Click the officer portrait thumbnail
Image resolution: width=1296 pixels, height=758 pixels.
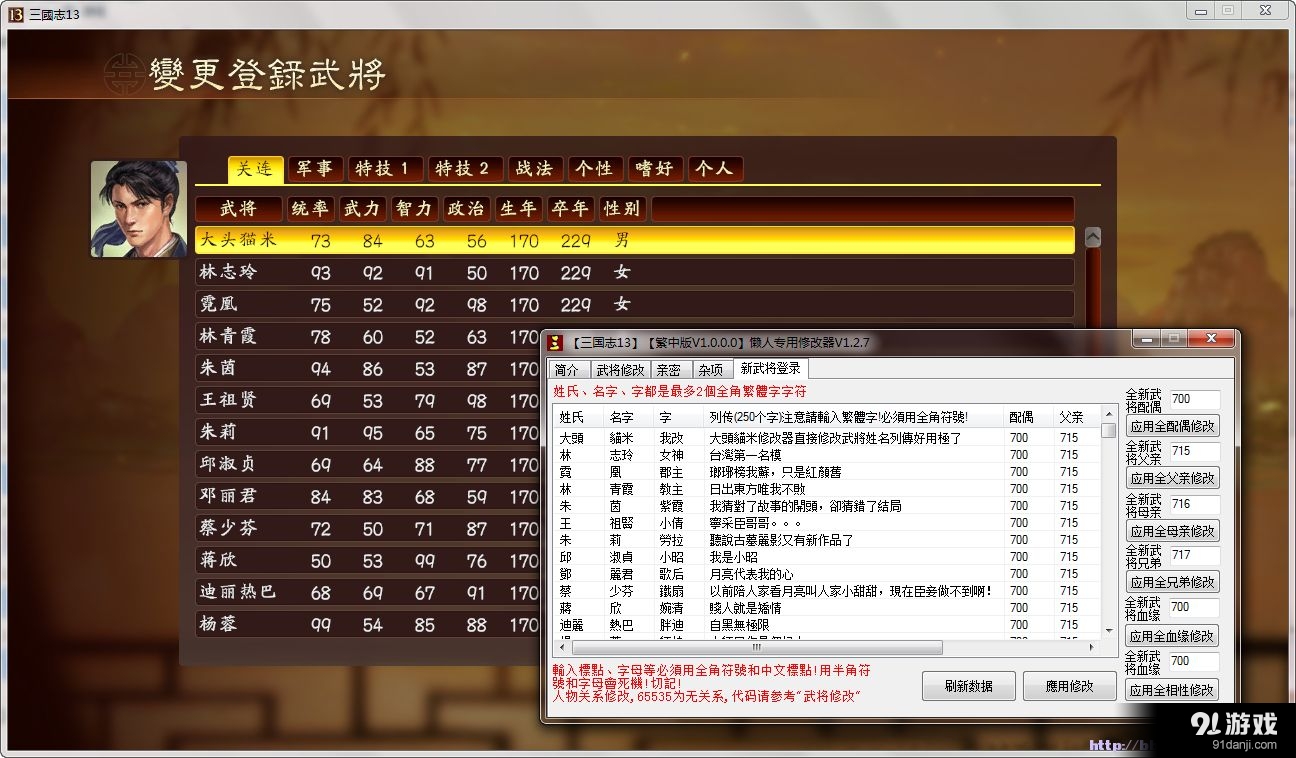pyautogui.click(x=138, y=209)
